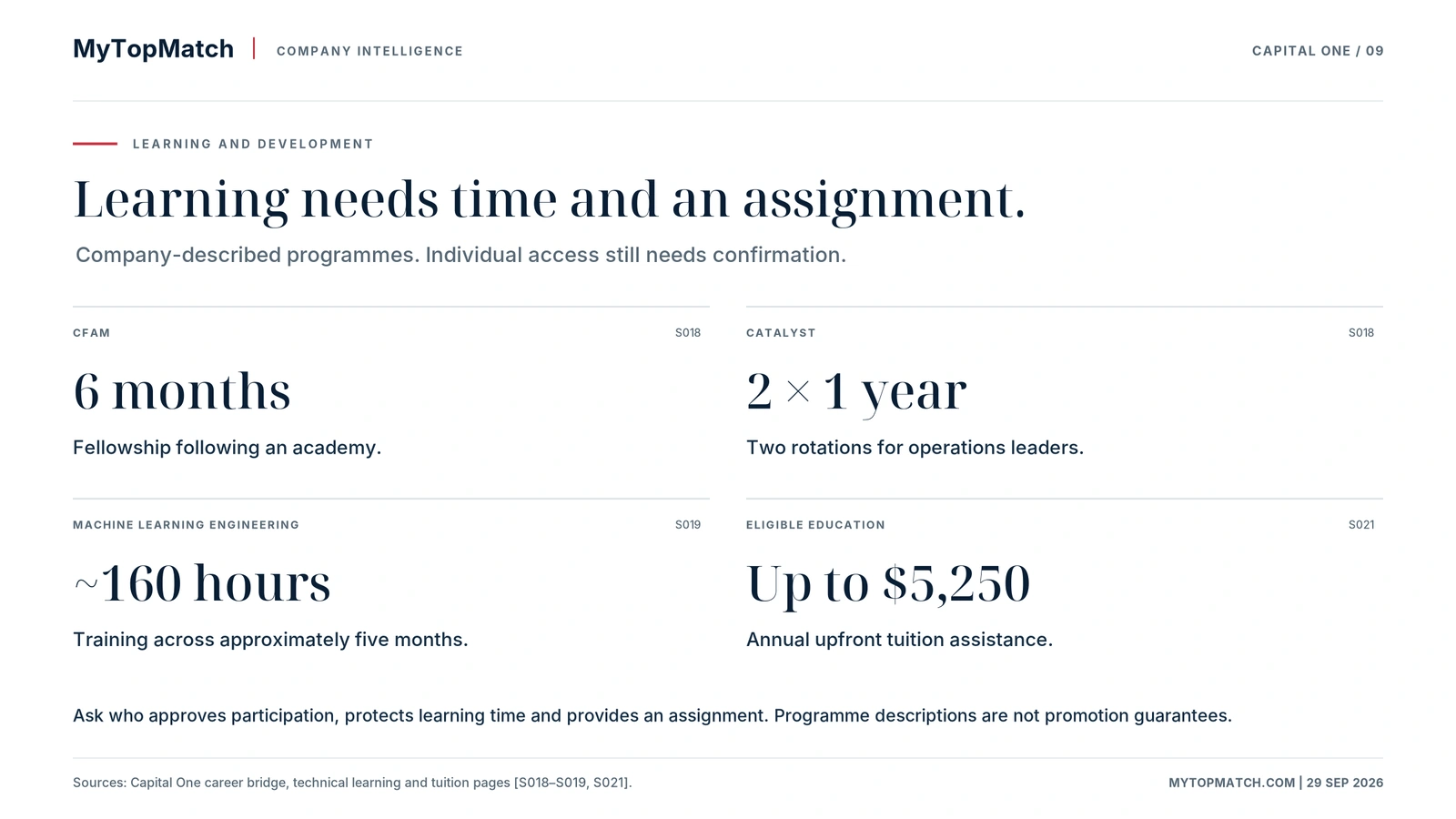Click the Capital One / 09 page marker
This screenshot has width=1456, height=819.
click(x=1318, y=51)
